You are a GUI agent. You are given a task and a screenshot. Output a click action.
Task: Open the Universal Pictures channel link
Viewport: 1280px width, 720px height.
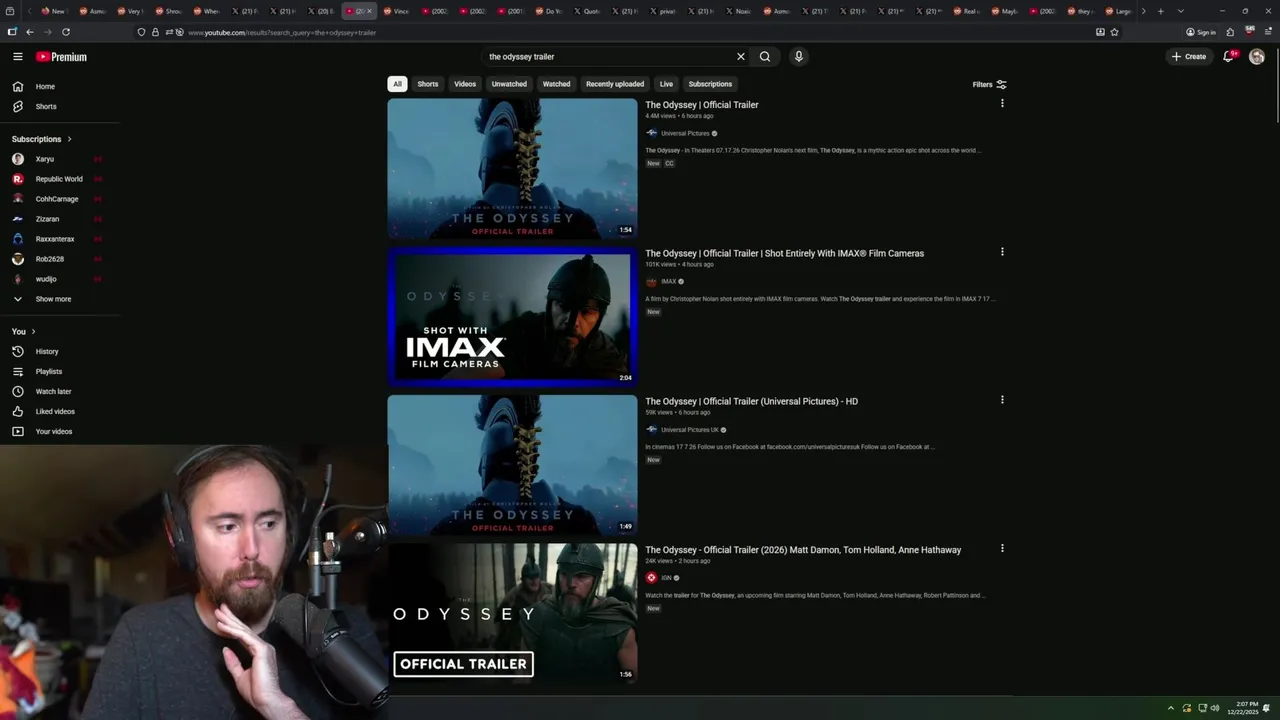coord(685,133)
